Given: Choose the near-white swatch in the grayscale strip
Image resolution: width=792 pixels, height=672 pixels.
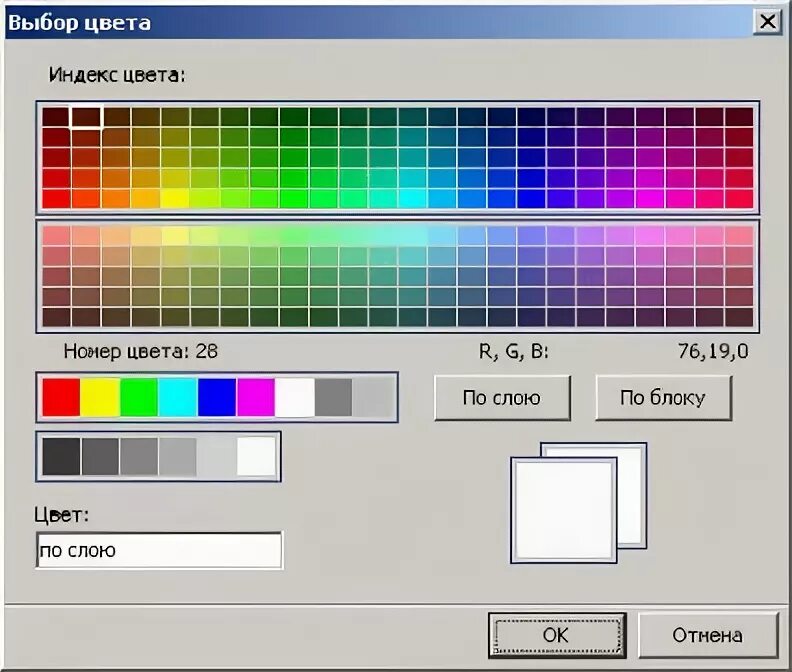Looking at the screenshot, I should click(256, 457).
